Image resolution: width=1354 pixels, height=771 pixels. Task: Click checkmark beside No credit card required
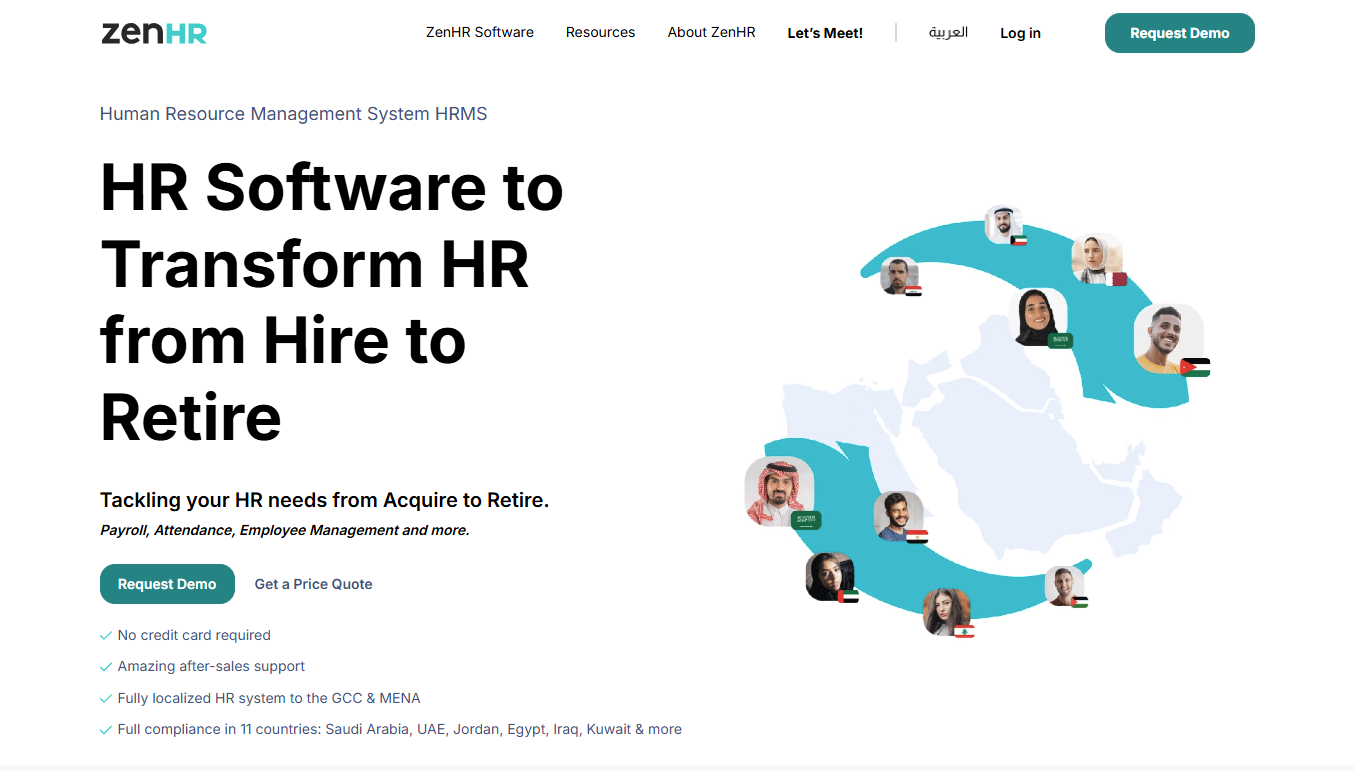coord(106,636)
